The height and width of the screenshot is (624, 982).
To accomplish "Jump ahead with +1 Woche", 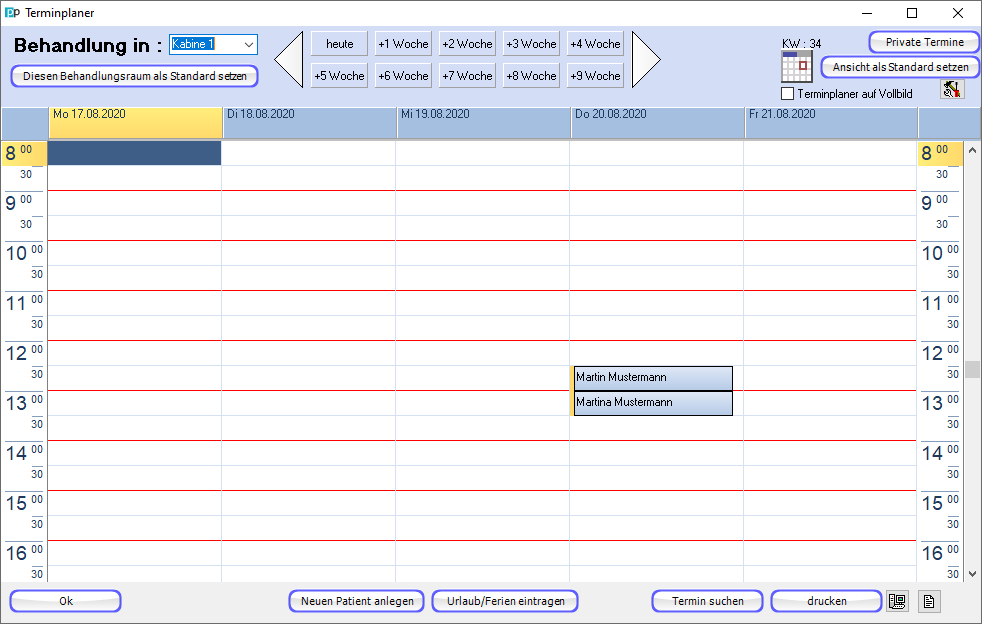I will pos(403,44).
